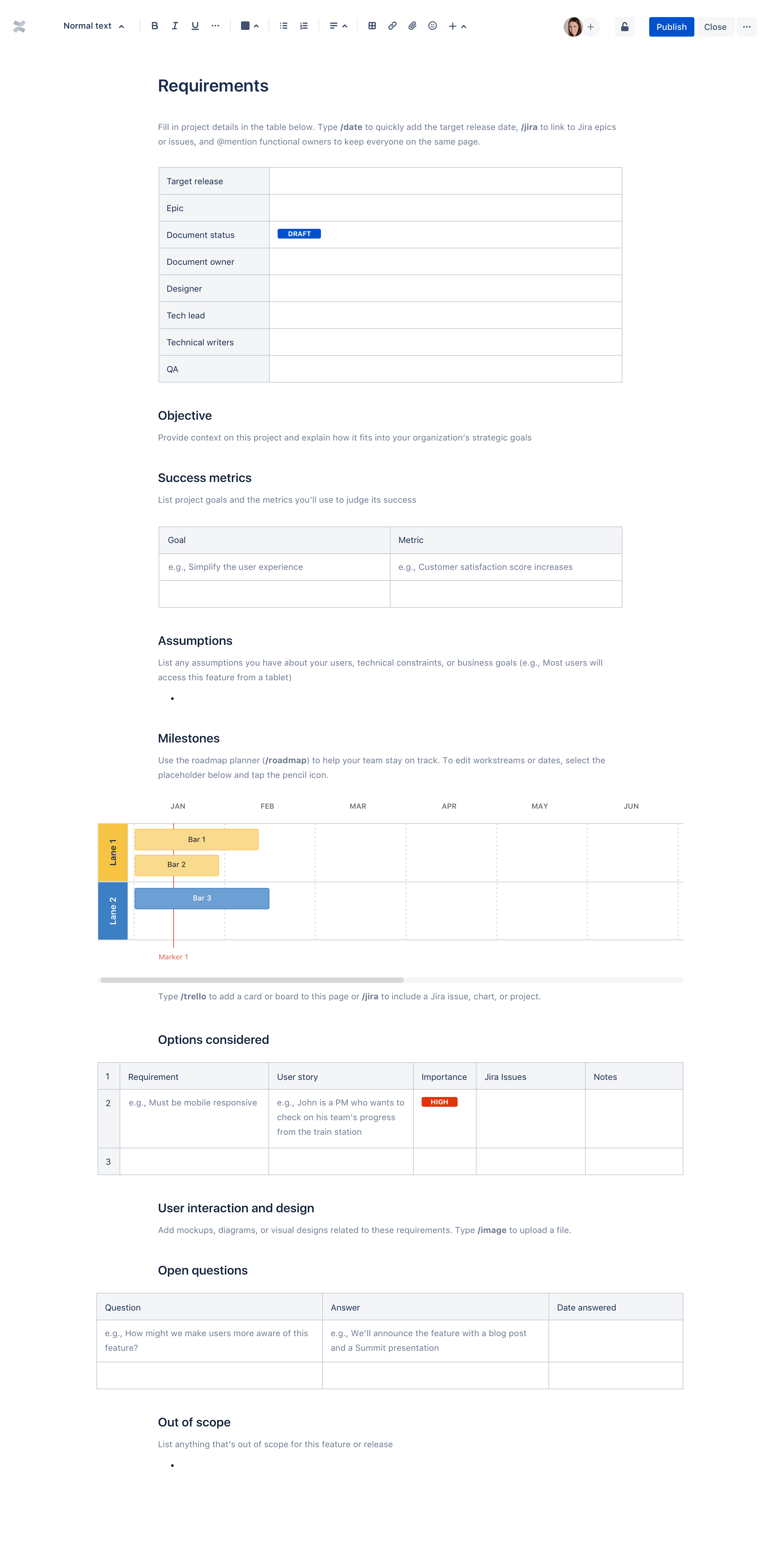Toggle underline formatting
Viewport: 781px width, 1568px height.
pos(195,26)
